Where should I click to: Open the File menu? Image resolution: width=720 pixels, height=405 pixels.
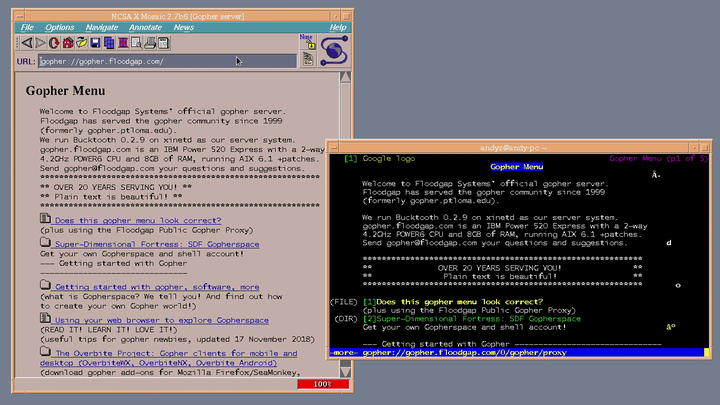coord(27,27)
